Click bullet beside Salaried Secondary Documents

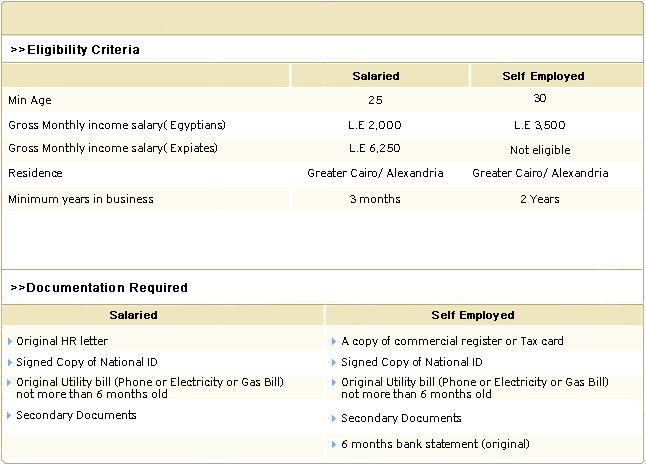(10, 415)
